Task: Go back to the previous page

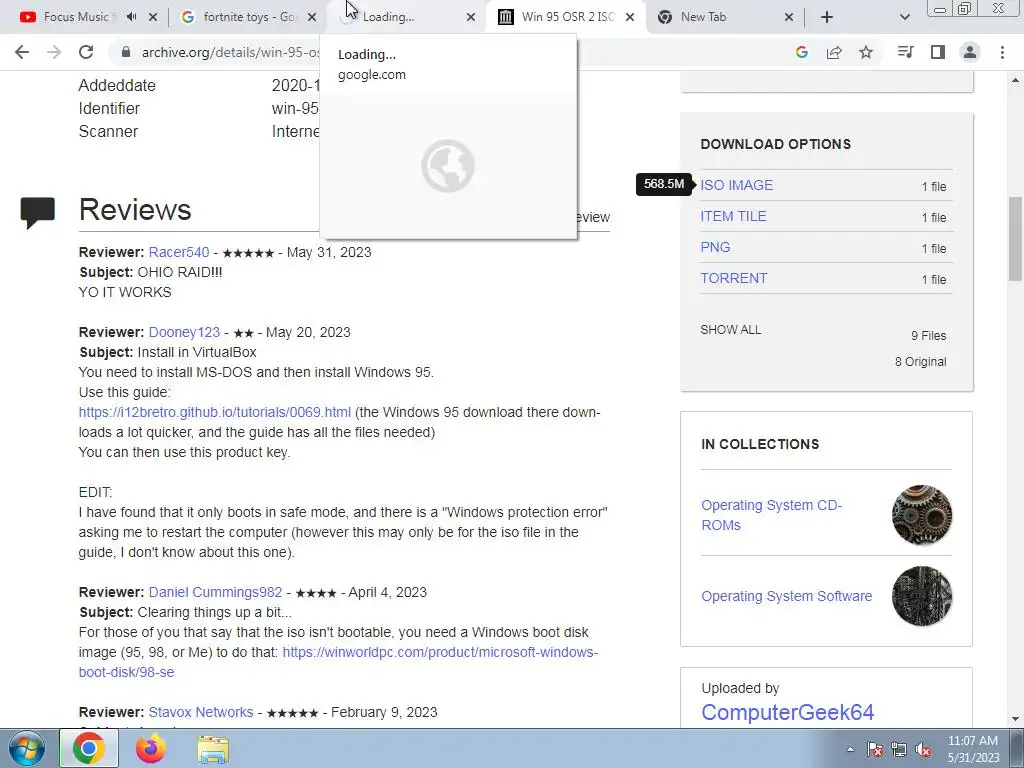Action: click(22, 52)
